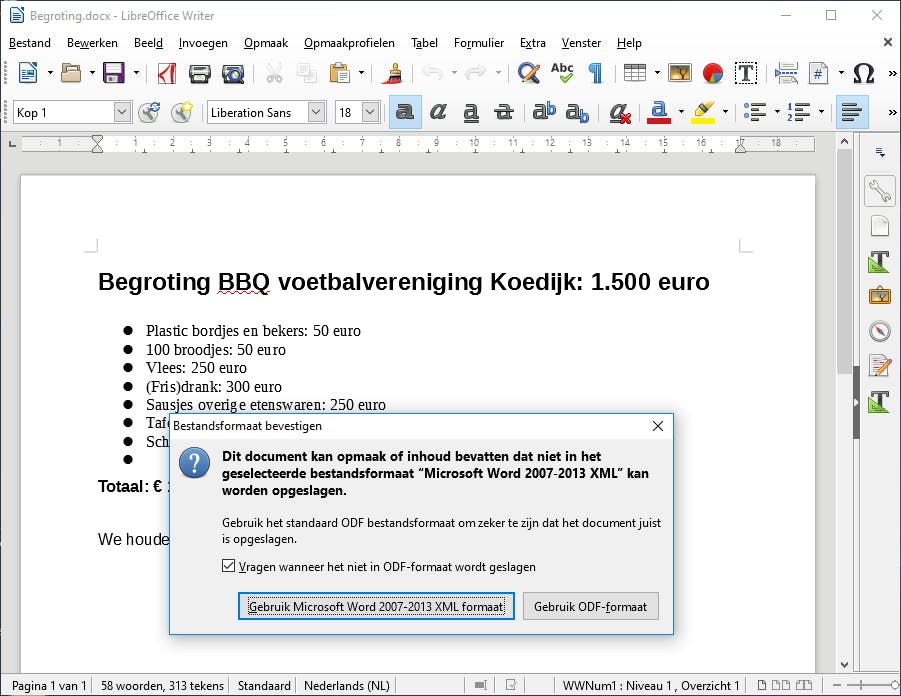Expand font color dropdown arrow
901x696 pixels.
coord(681,112)
